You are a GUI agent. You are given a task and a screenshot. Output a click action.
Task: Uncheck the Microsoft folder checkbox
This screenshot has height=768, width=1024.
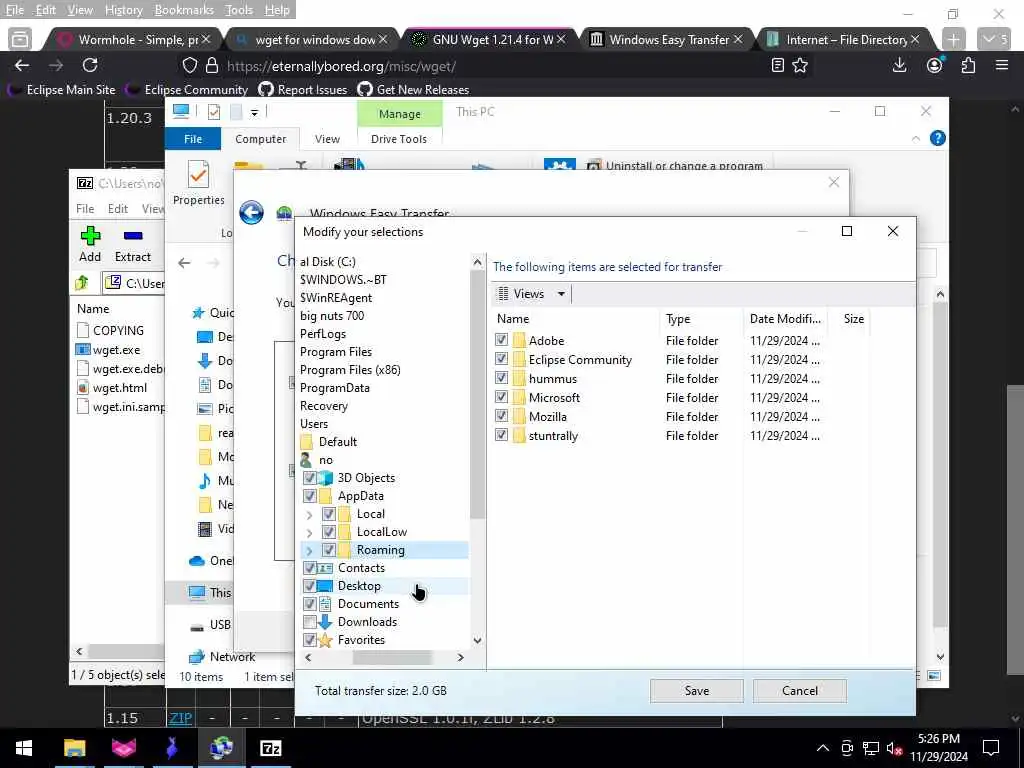pos(501,396)
